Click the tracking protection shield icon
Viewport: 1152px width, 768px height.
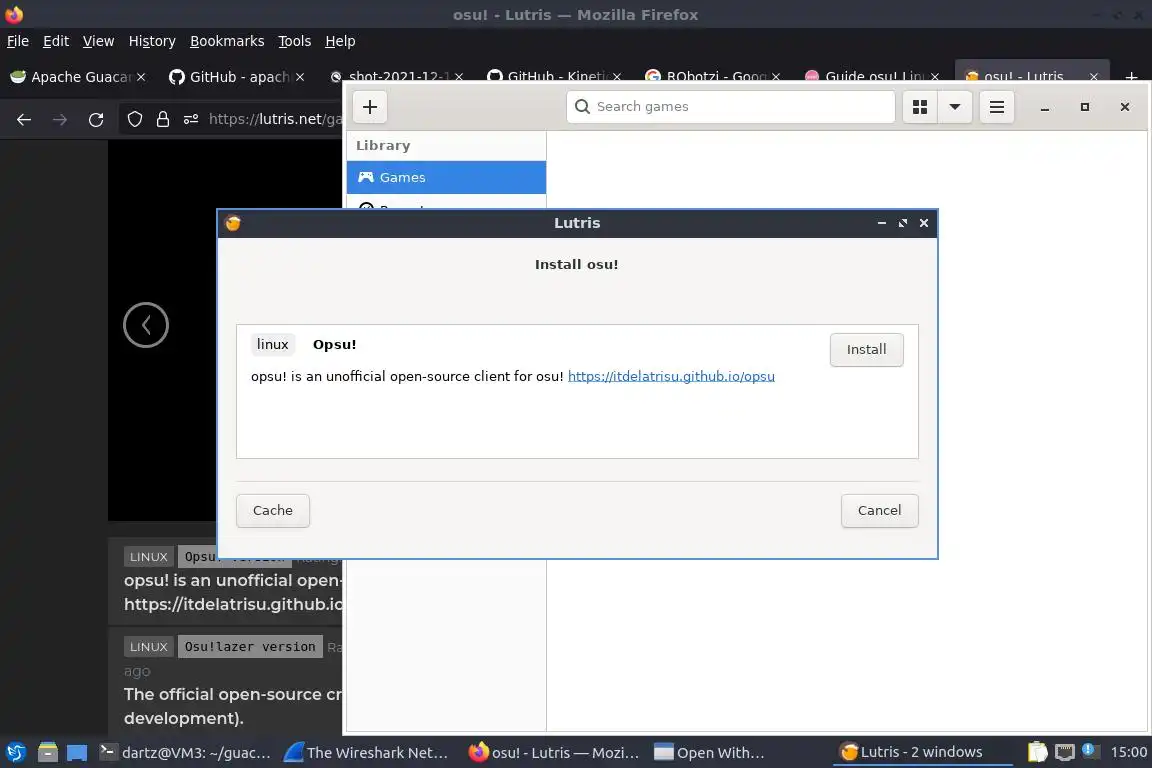pos(134,119)
